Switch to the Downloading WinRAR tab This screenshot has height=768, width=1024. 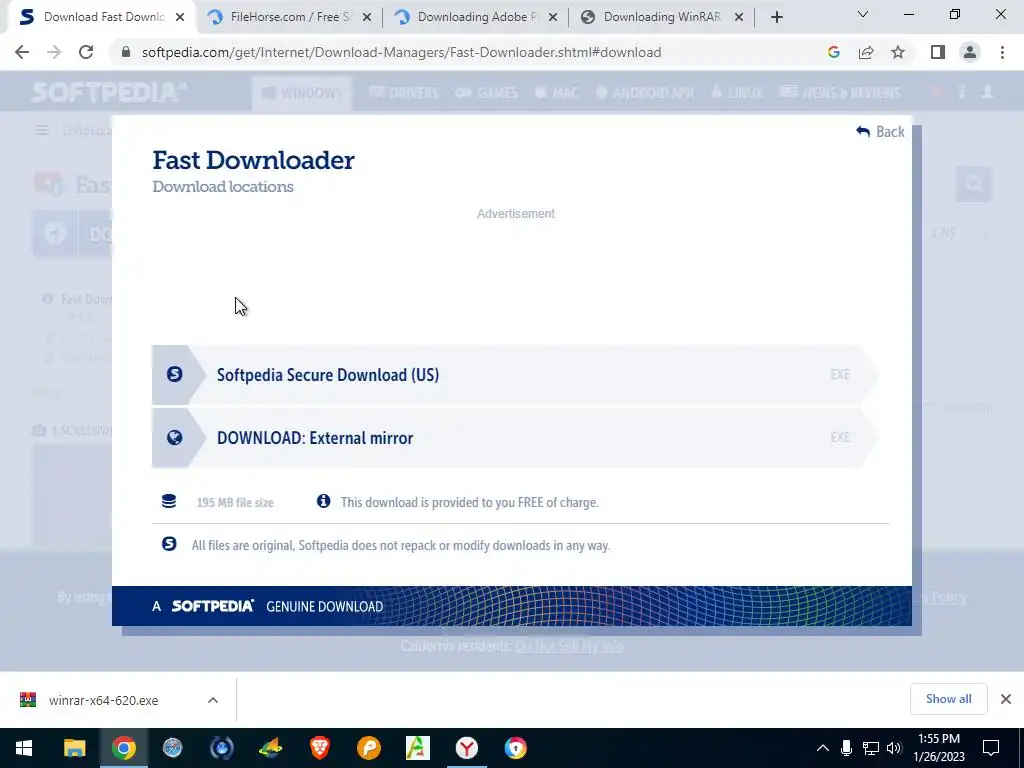660,17
